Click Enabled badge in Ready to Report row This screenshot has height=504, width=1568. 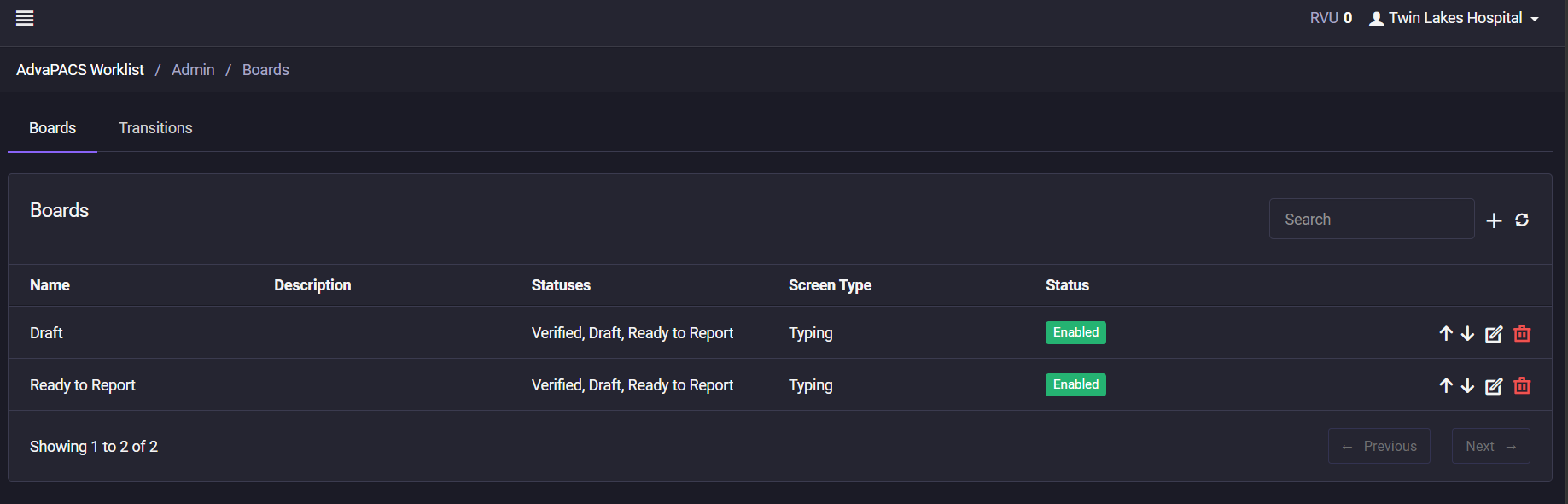pyautogui.click(x=1075, y=384)
